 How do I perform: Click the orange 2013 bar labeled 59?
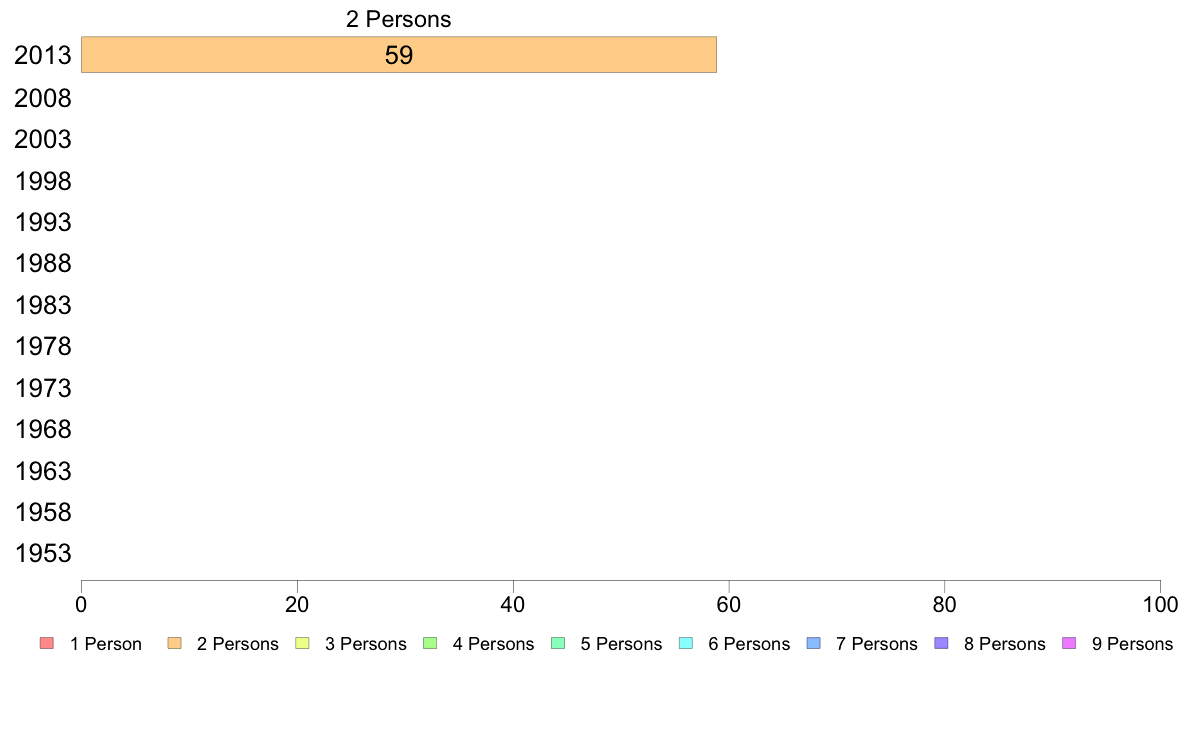[x=399, y=55]
